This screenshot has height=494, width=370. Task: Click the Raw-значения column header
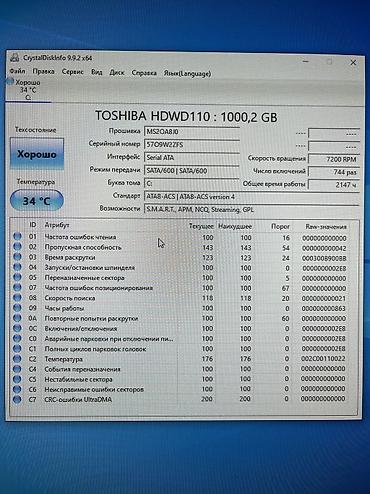click(x=326, y=227)
